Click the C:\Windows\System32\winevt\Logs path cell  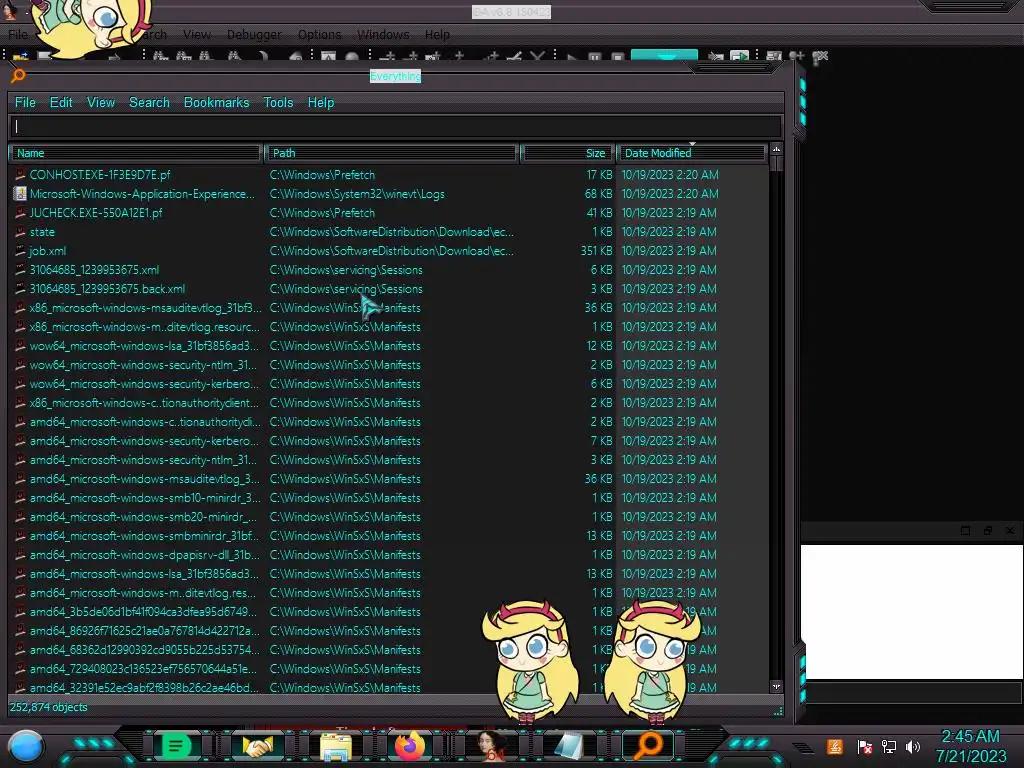click(x=357, y=194)
